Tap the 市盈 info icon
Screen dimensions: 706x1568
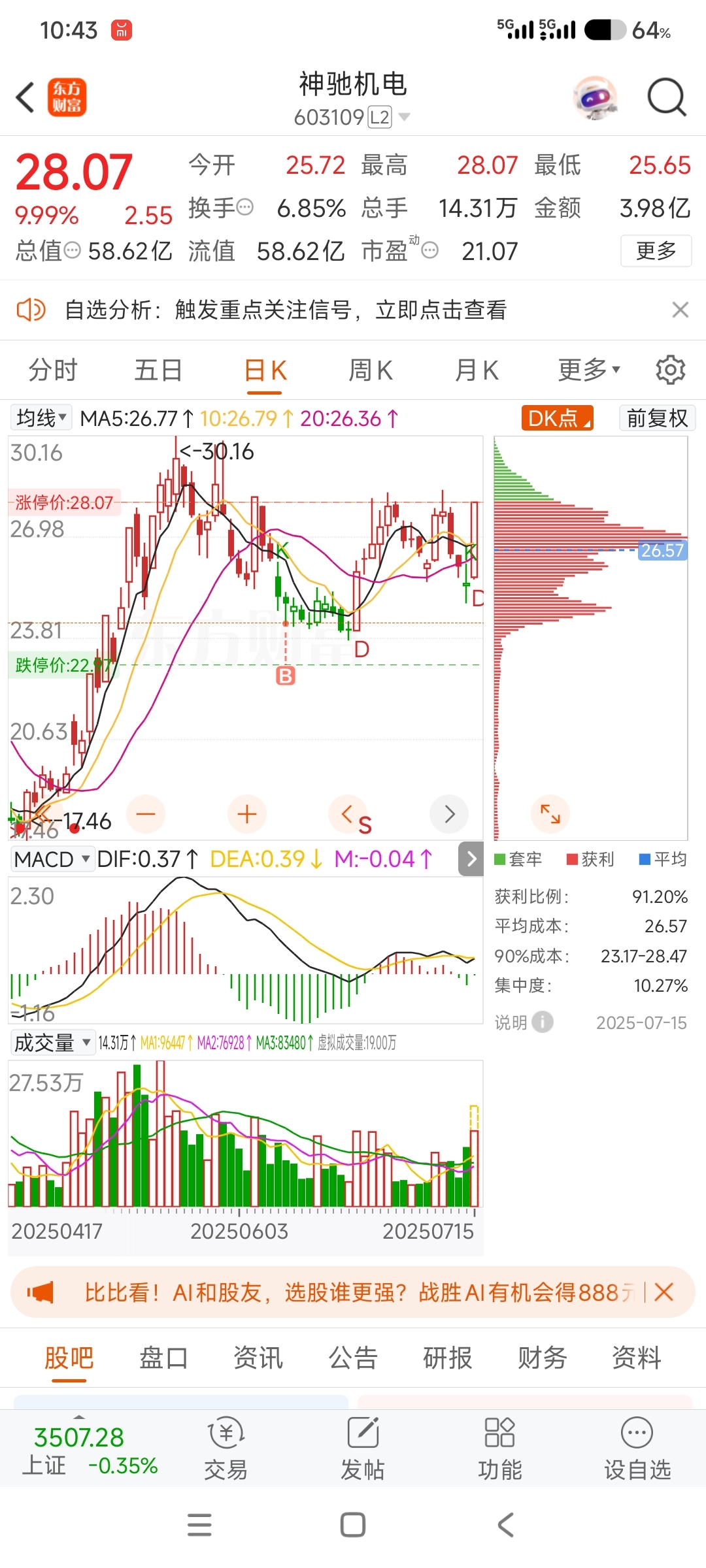(x=429, y=250)
